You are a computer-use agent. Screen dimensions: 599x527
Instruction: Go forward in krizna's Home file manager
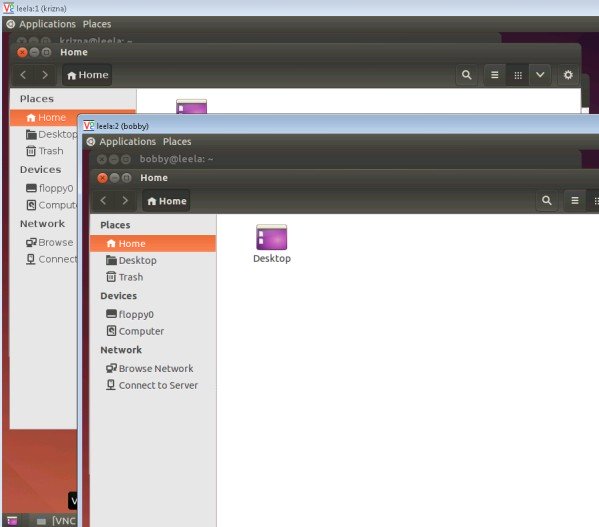coord(45,75)
